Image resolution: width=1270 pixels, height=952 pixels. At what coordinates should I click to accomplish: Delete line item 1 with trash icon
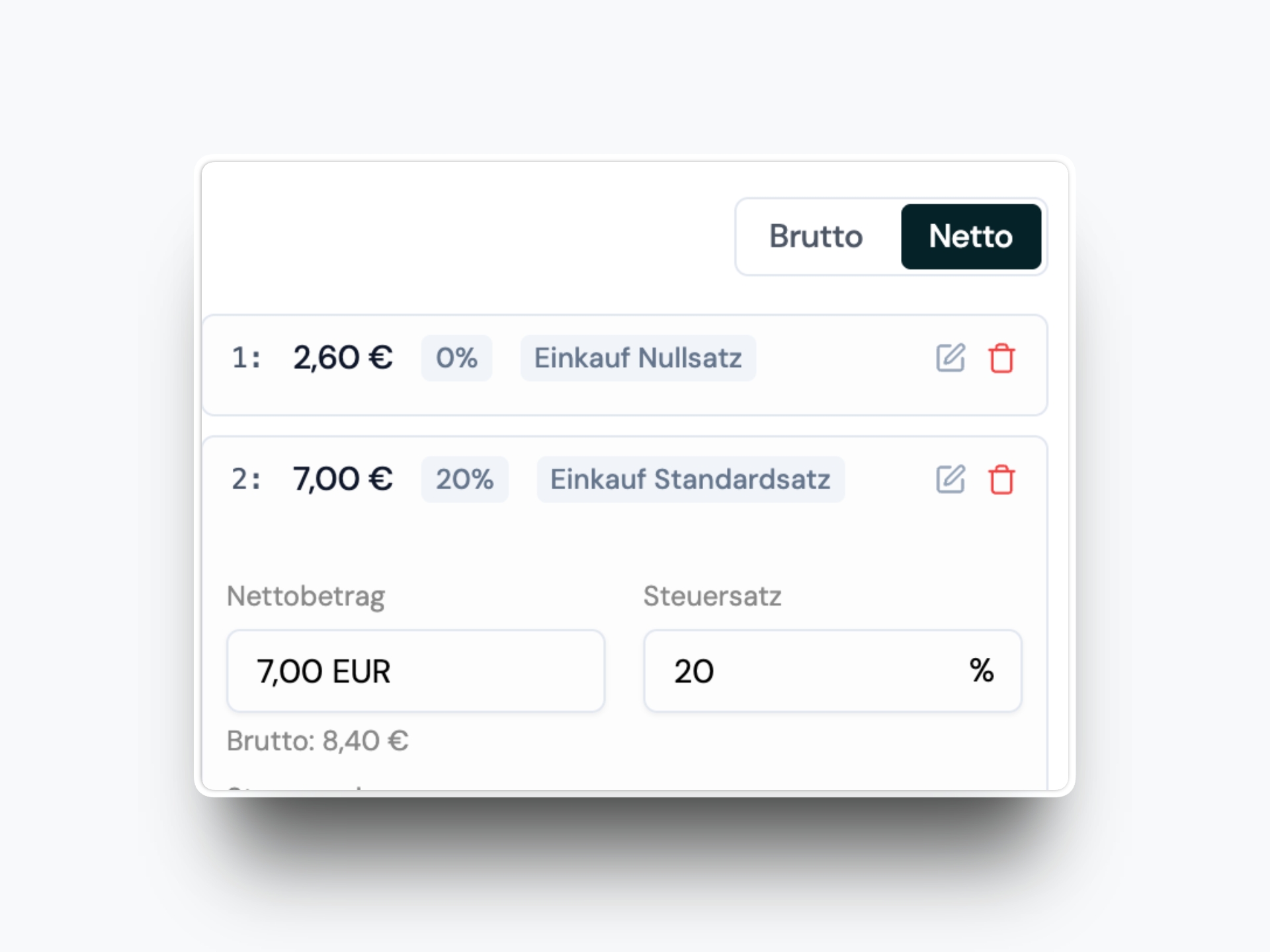click(x=1001, y=358)
